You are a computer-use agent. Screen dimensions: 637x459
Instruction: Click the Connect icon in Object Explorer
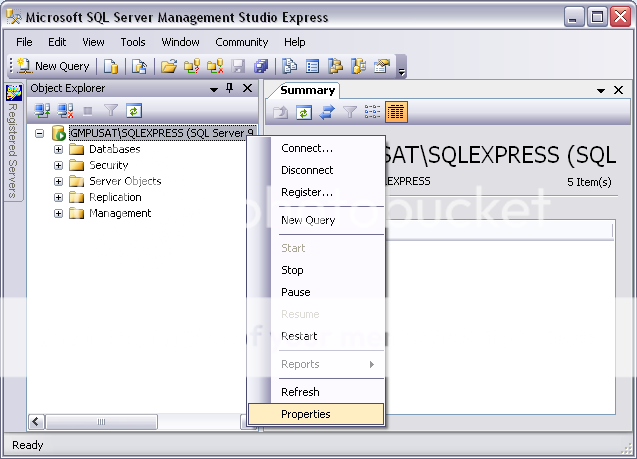point(42,110)
